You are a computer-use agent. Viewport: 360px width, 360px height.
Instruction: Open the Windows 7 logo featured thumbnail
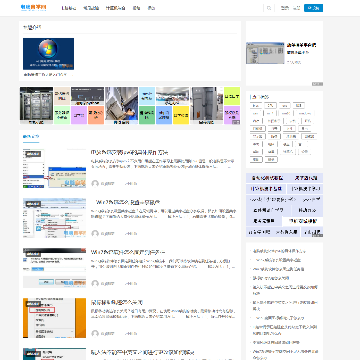click(48, 54)
